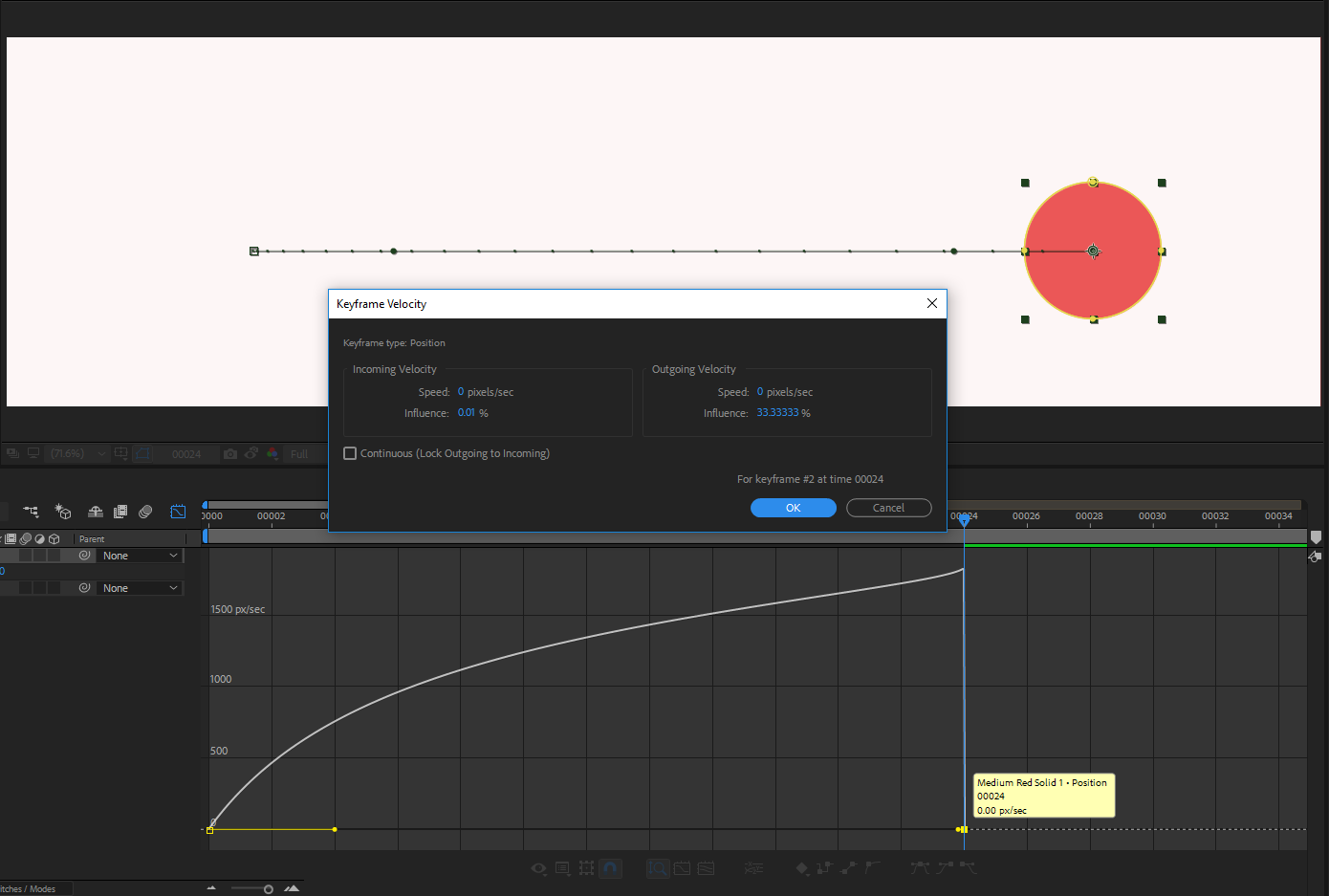Click the 00030 time ruler mark
1329x896 pixels.
(x=1152, y=516)
